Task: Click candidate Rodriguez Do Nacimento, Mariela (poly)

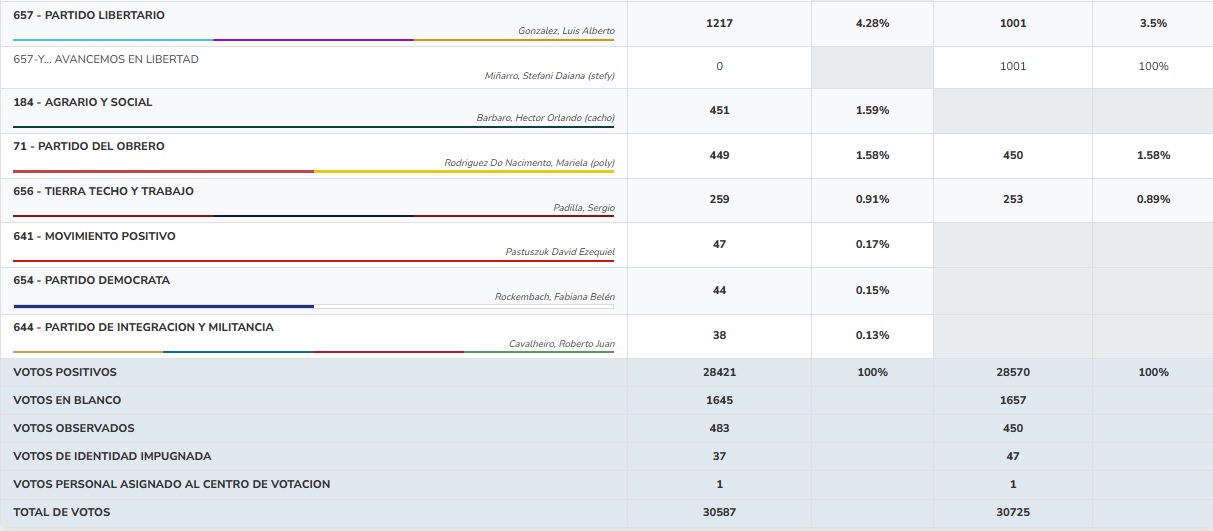Action: [529, 162]
